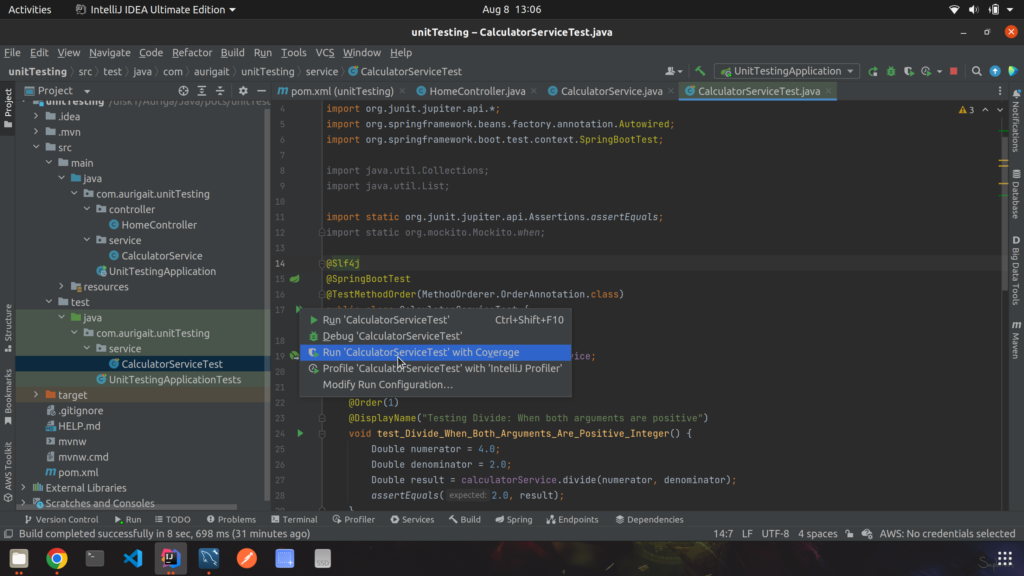This screenshot has height=576, width=1024.
Task: Click the Project panel horizontal scrollbar
Action: pyautogui.click(x=127, y=507)
